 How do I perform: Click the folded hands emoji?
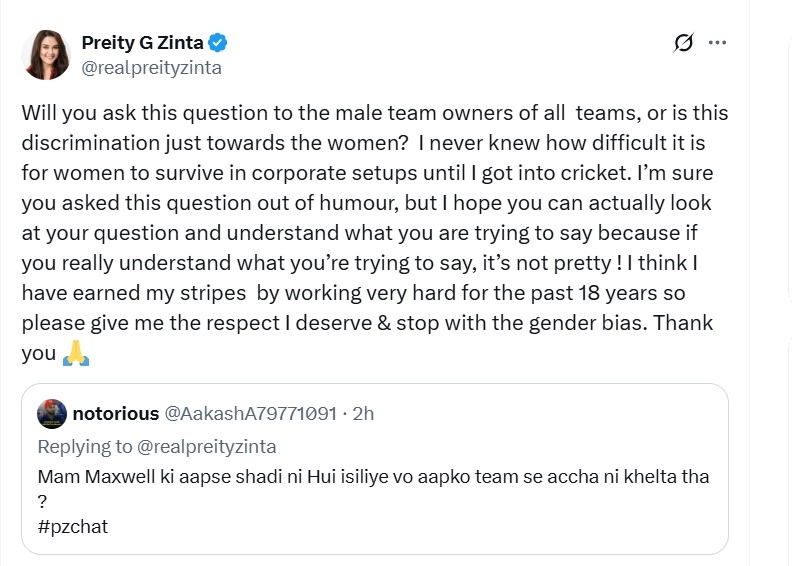(x=77, y=353)
